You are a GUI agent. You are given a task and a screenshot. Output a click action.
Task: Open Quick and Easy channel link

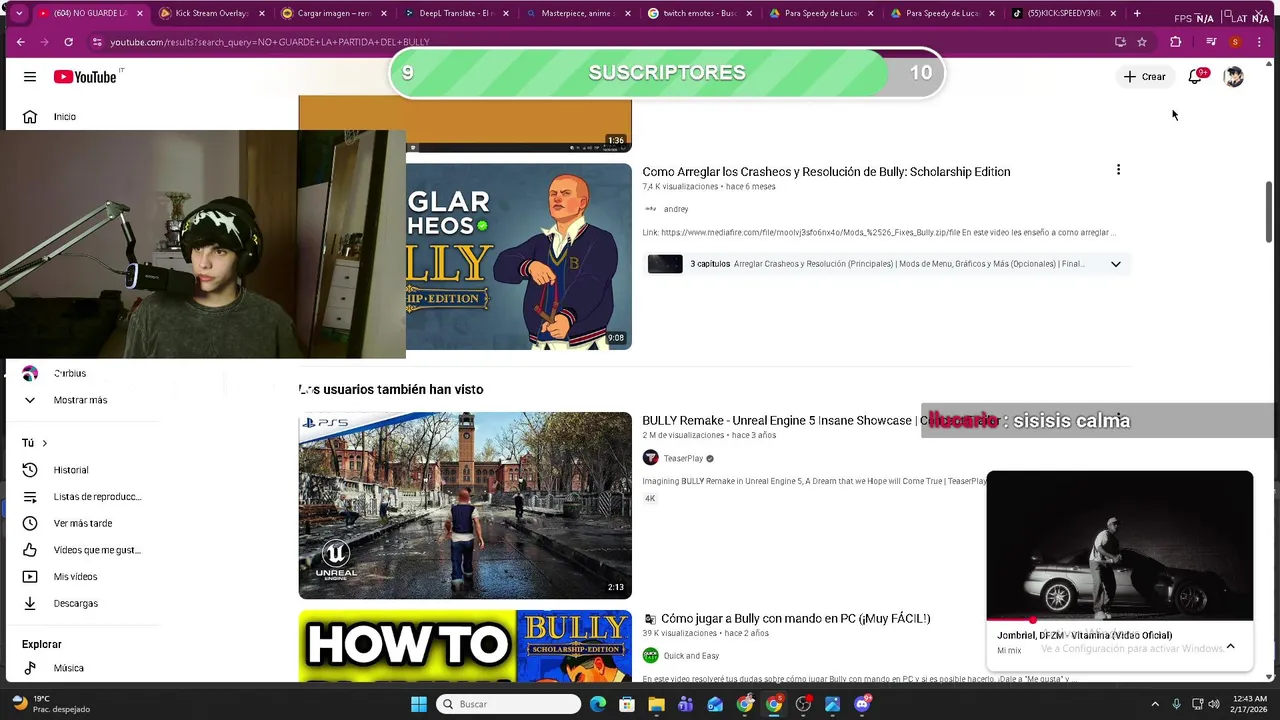click(x=691, y=656)
